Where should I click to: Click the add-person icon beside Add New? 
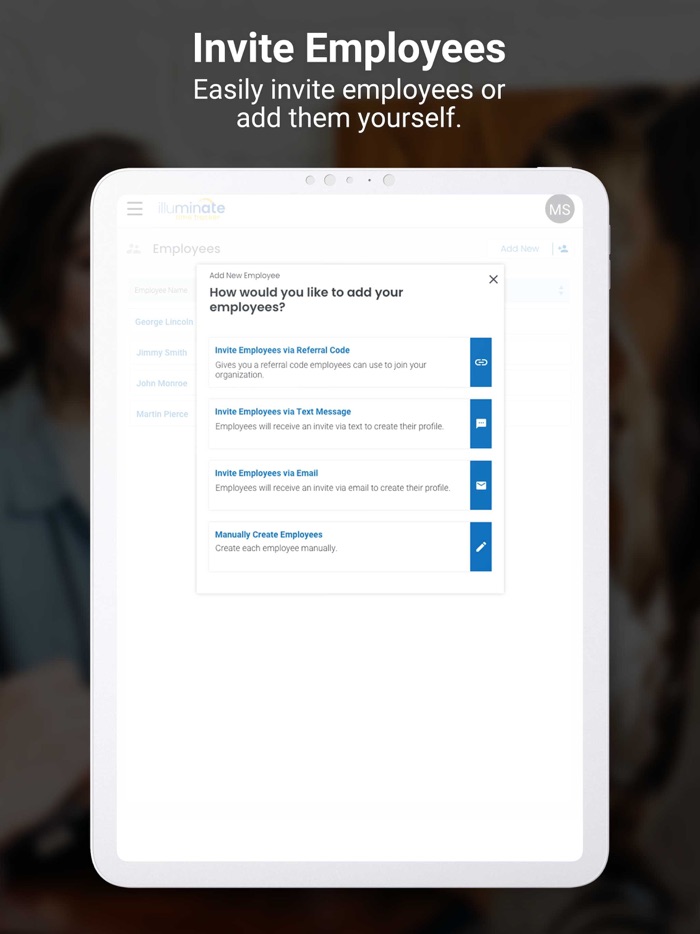click(x=563, y=248)
